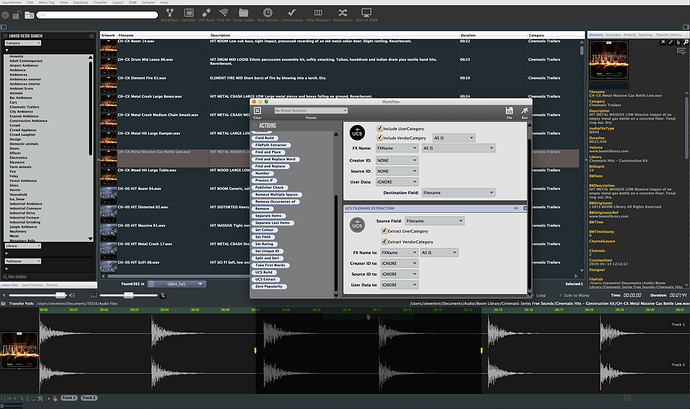
Task: Click in the Find search field
Action: pos(97,15)
